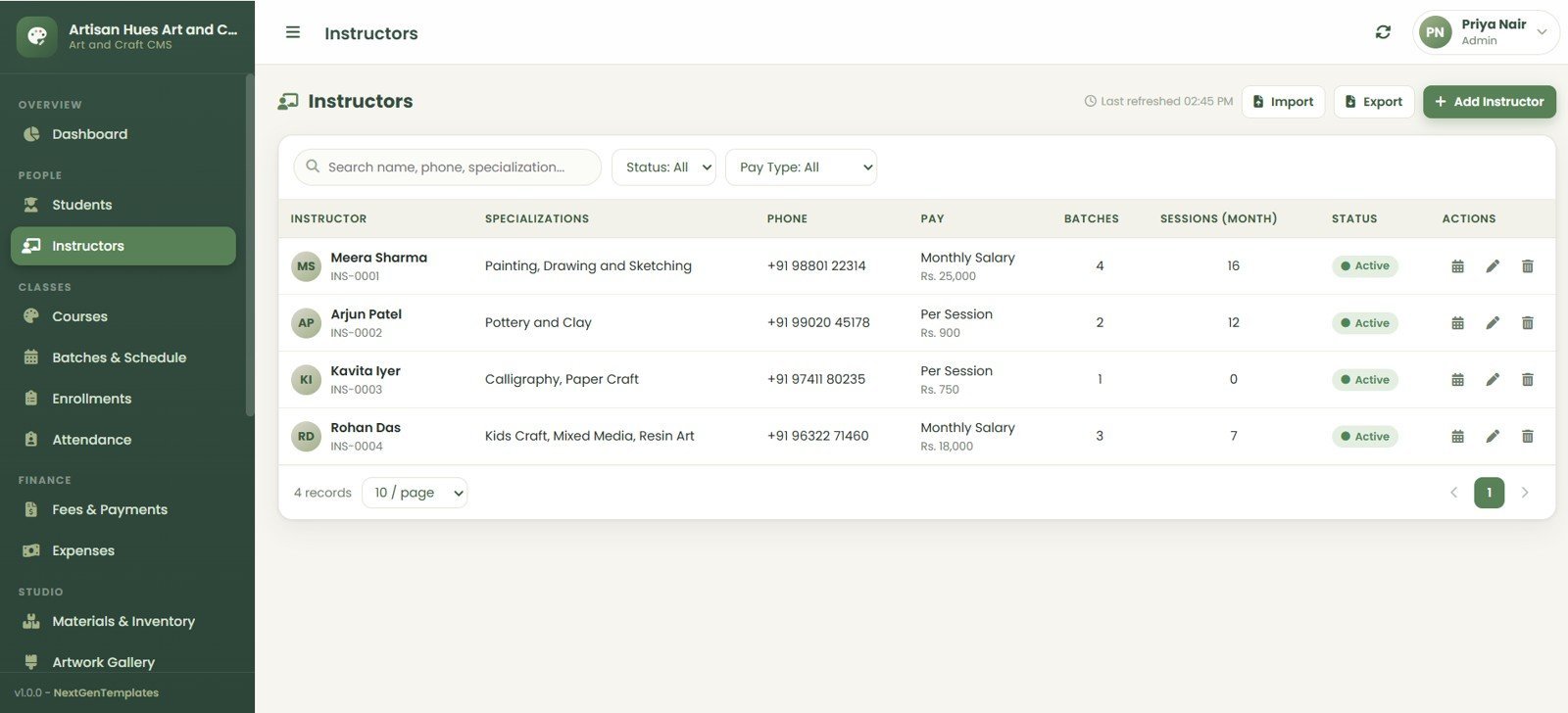Change the 10 / page size dropdown

tap(415, 493)
